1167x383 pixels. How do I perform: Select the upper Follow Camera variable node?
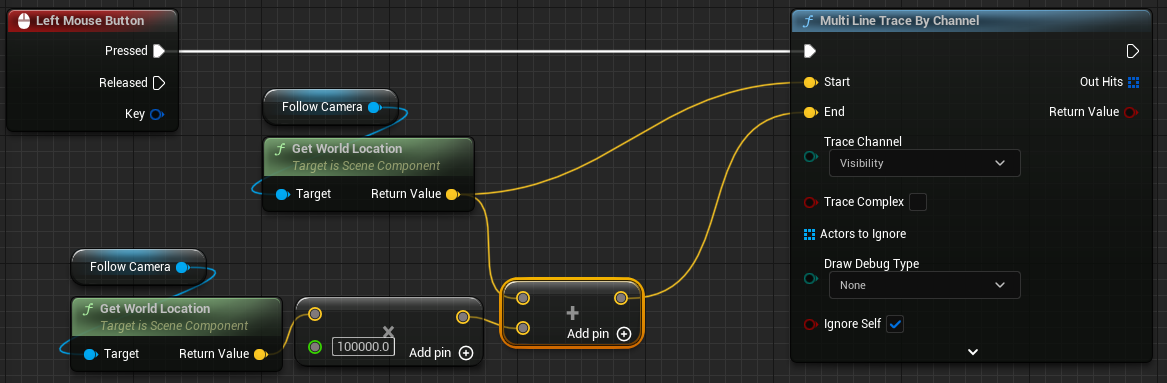330,107
